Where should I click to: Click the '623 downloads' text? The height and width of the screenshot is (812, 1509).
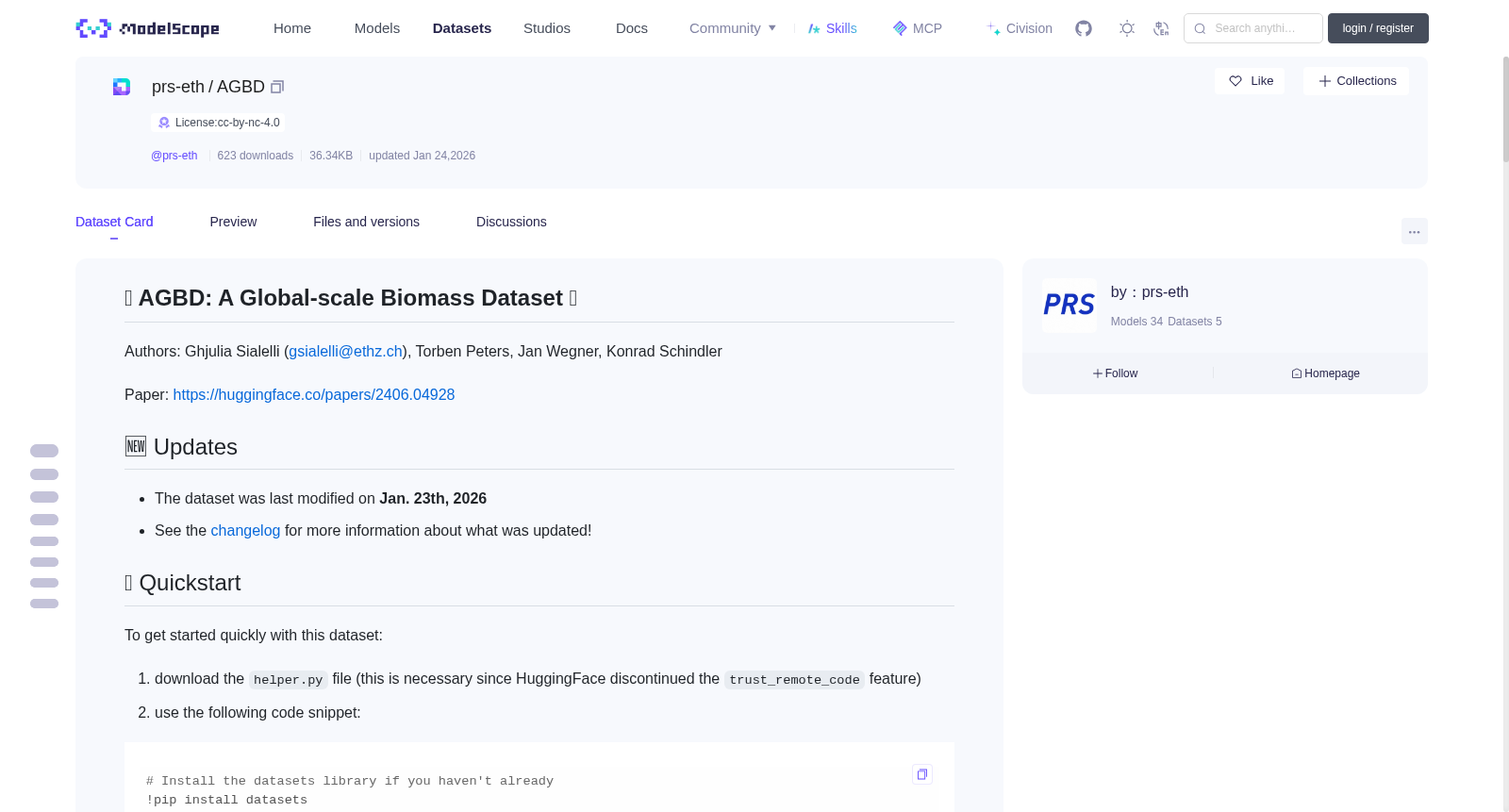(x=256, y=156)
